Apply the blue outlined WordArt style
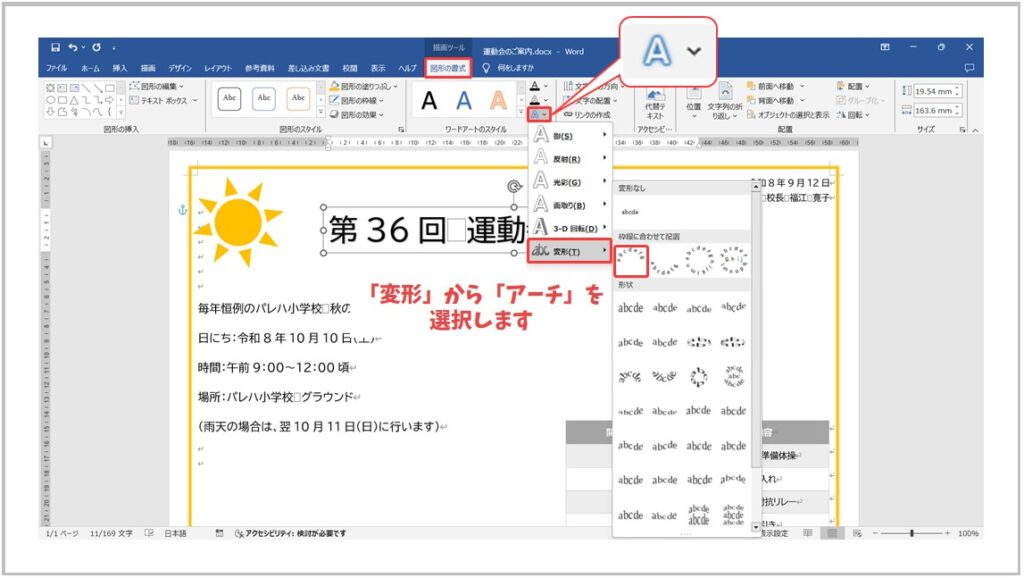Screen dimensions: 1024x578 click(x=464, y=100)
